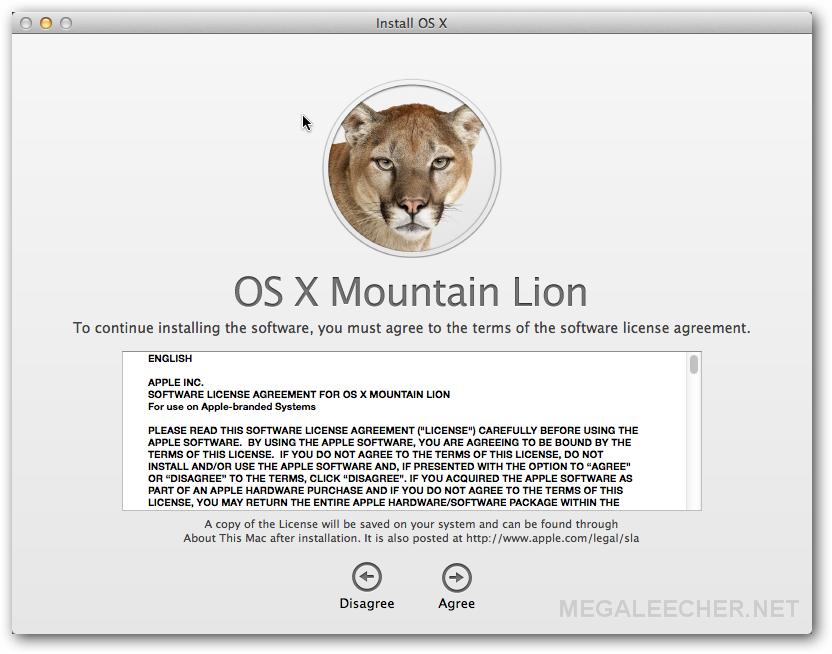Close the Install OS X window
832x654 pixels.
(x=26, y=23)
